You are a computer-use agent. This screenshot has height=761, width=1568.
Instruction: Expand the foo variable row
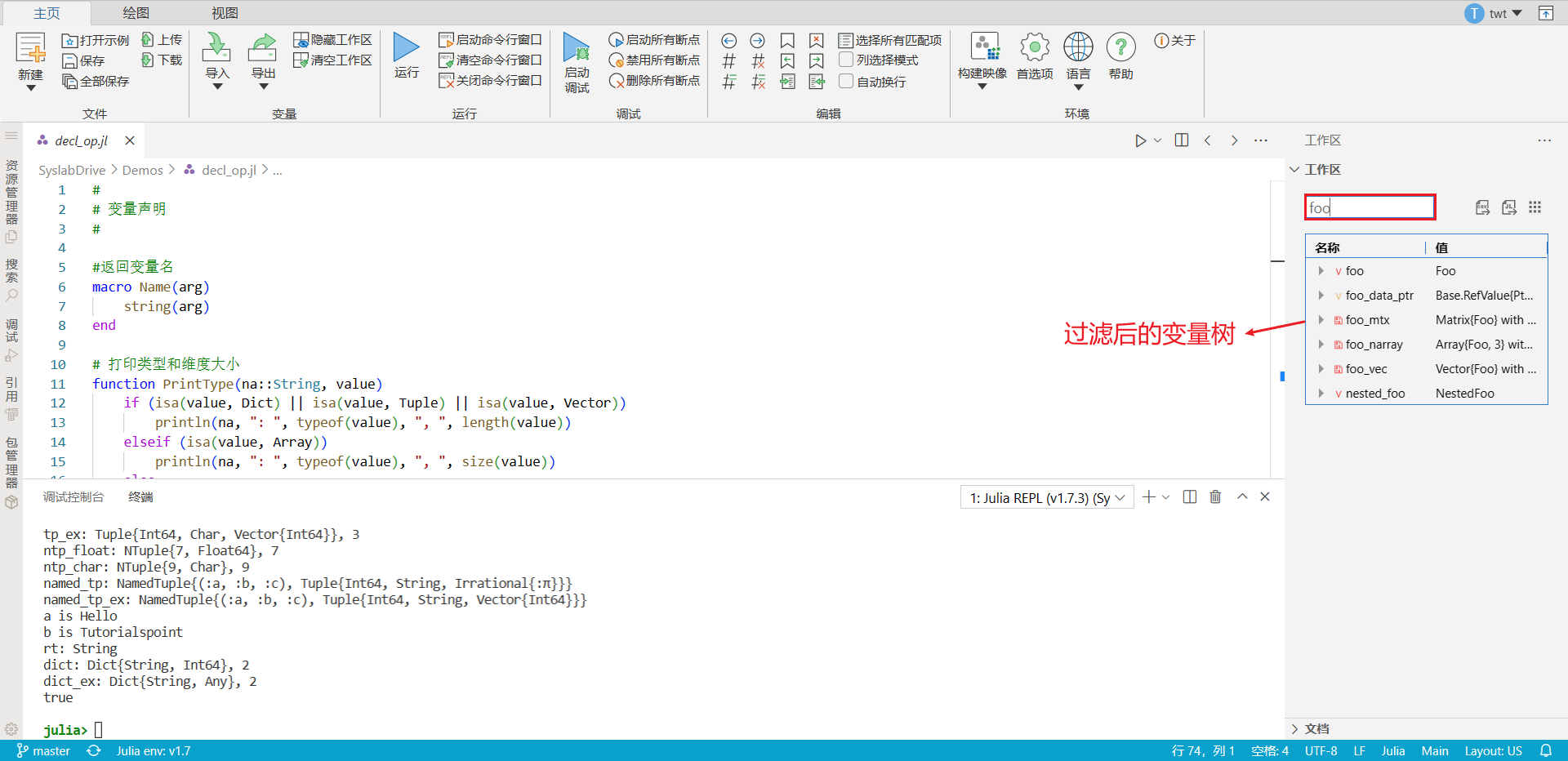[x=1321, y=271]
